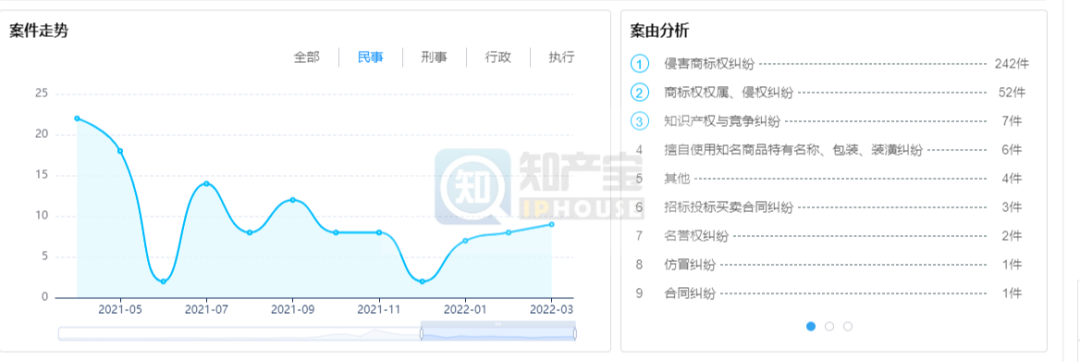Select third pagination dot in 案由分析

(x=848, y=326)
